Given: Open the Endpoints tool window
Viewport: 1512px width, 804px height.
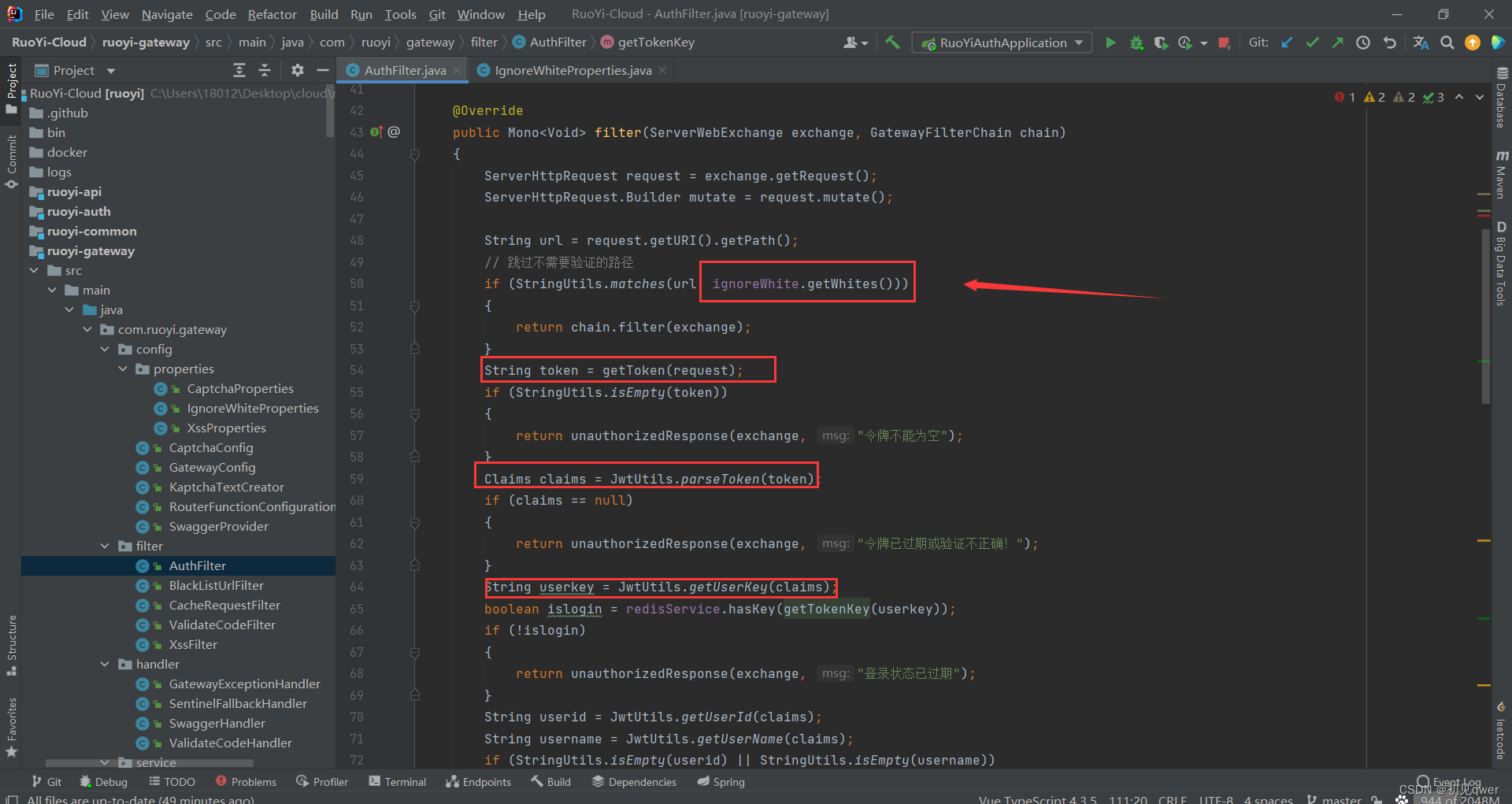Looking at the screenshot, I should point(478,782).
